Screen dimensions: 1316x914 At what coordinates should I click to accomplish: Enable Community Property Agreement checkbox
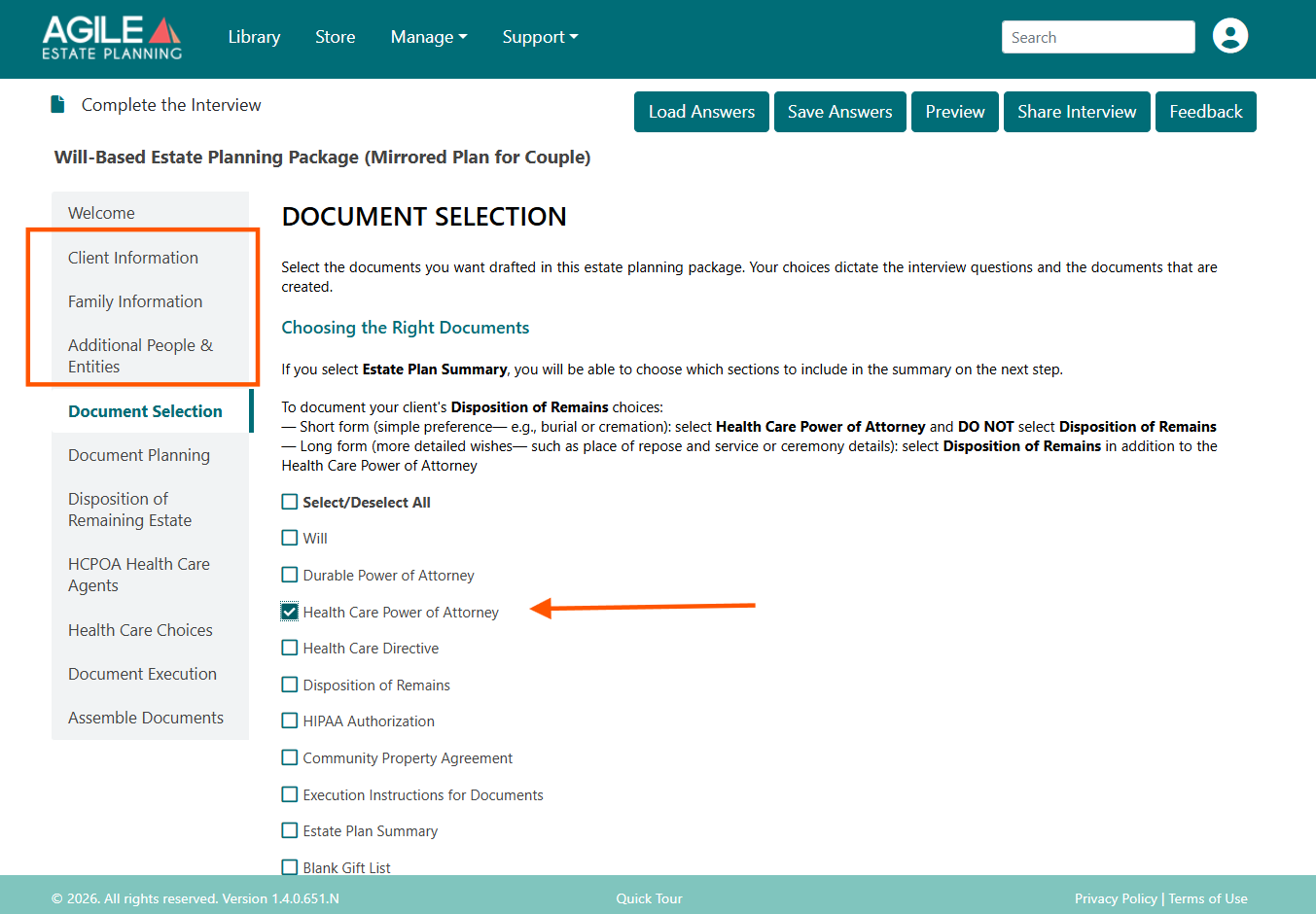pos(289,757)
